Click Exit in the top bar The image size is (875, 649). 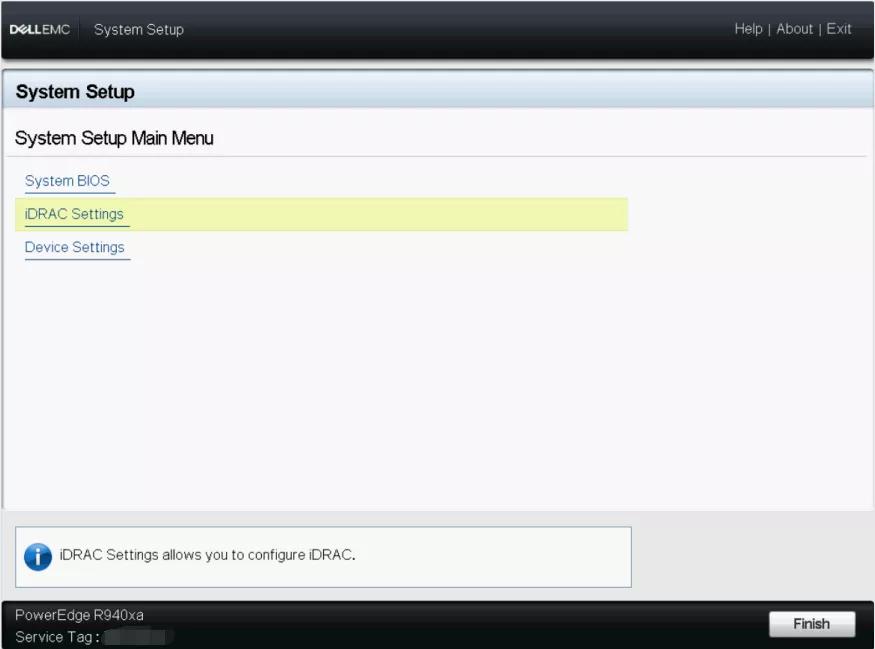(839, 29)
